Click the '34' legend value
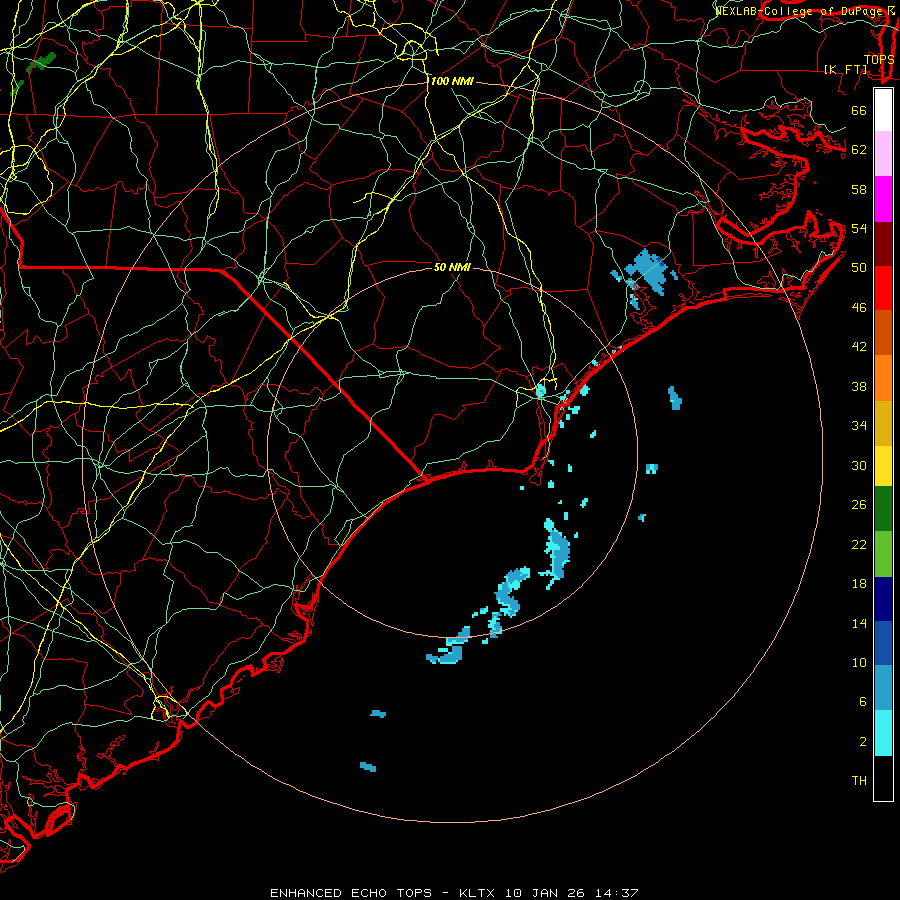 859,425
